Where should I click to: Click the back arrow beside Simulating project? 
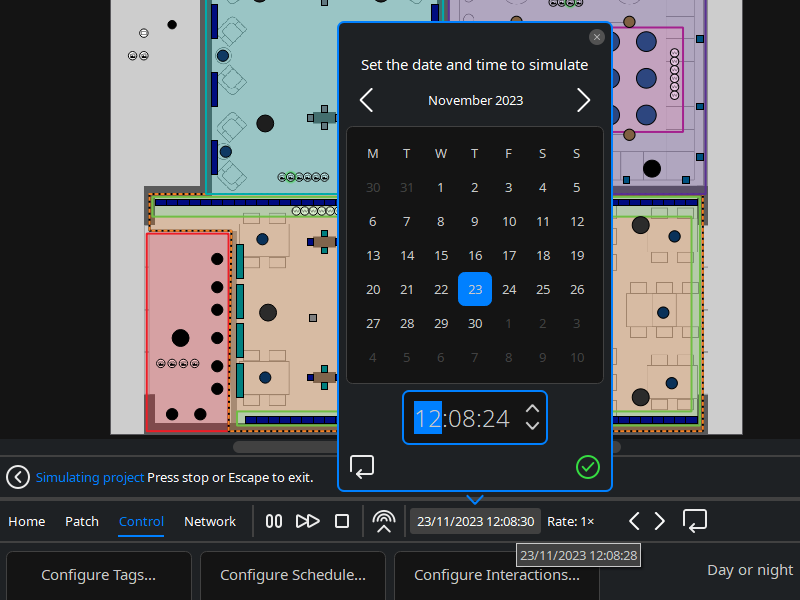(18, 478)
